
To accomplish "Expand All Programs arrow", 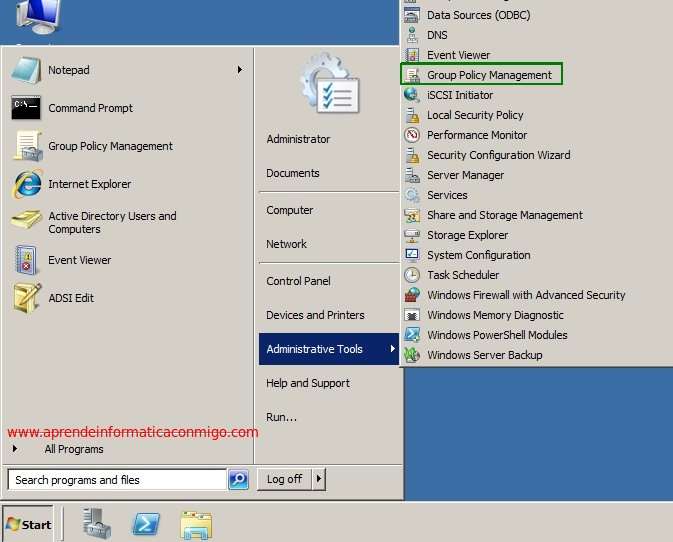I will coord(15,449).
